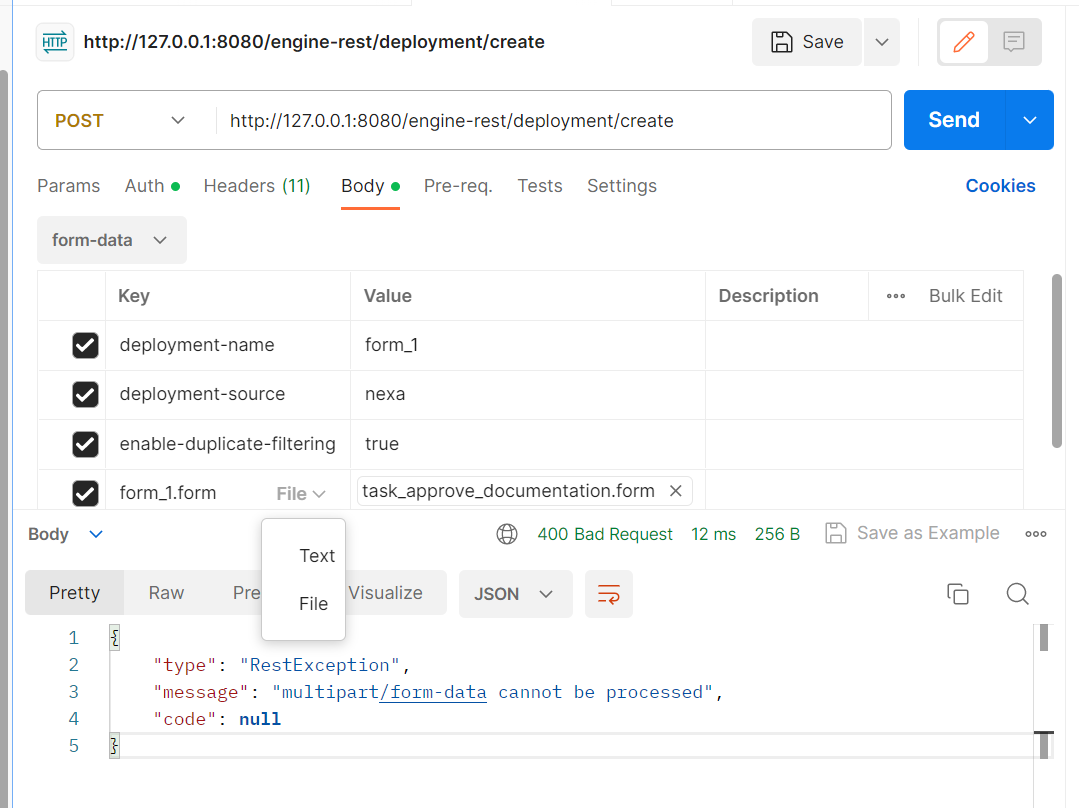This screenshot has height=808, width=1079.
Task: Open the POST method dropdown
Action: coord(120,119)
